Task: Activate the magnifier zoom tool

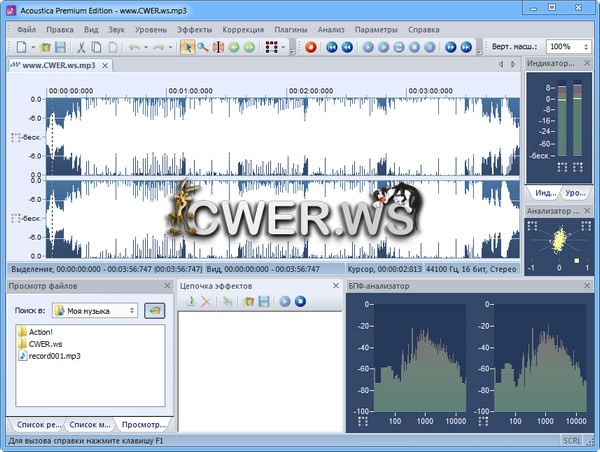Action: (203, 47)
